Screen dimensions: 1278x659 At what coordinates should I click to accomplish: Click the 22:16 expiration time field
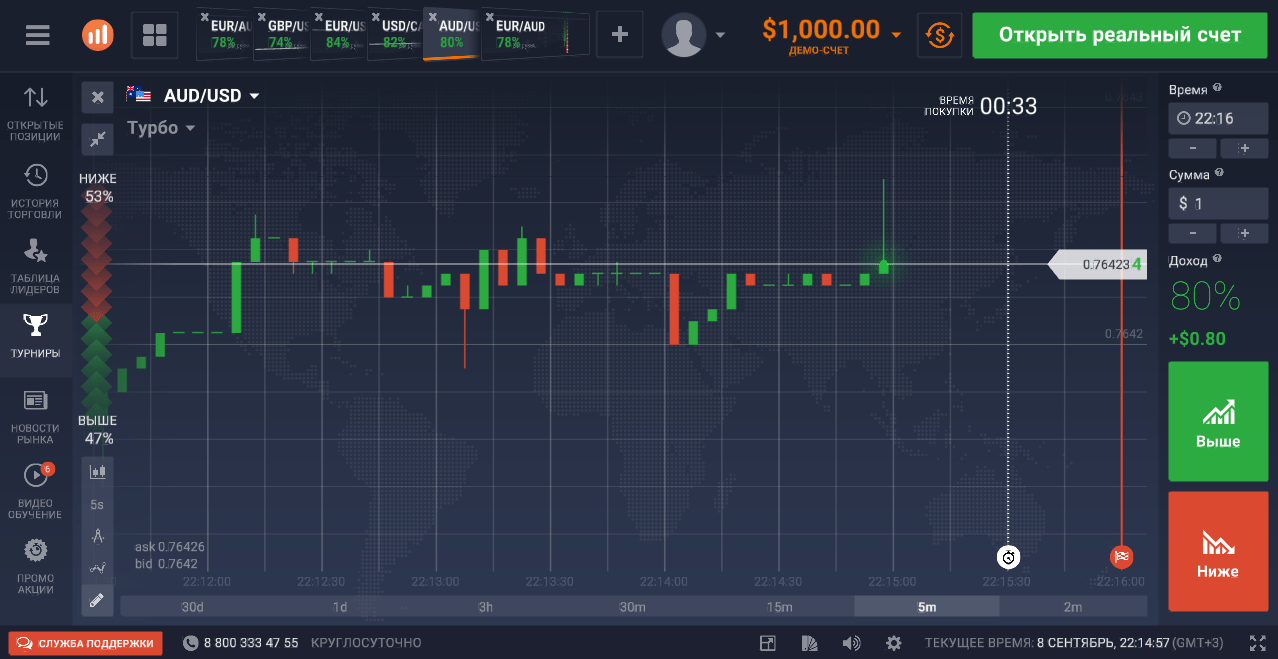1218,118
